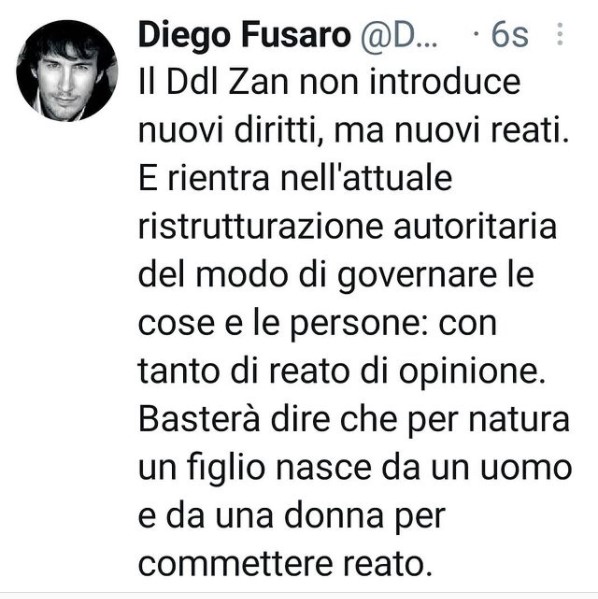This screenshot has width=598, height=599.
Task: Click the line 'un figlio nasce da un uomo'
Action: (x=355, y=468)
